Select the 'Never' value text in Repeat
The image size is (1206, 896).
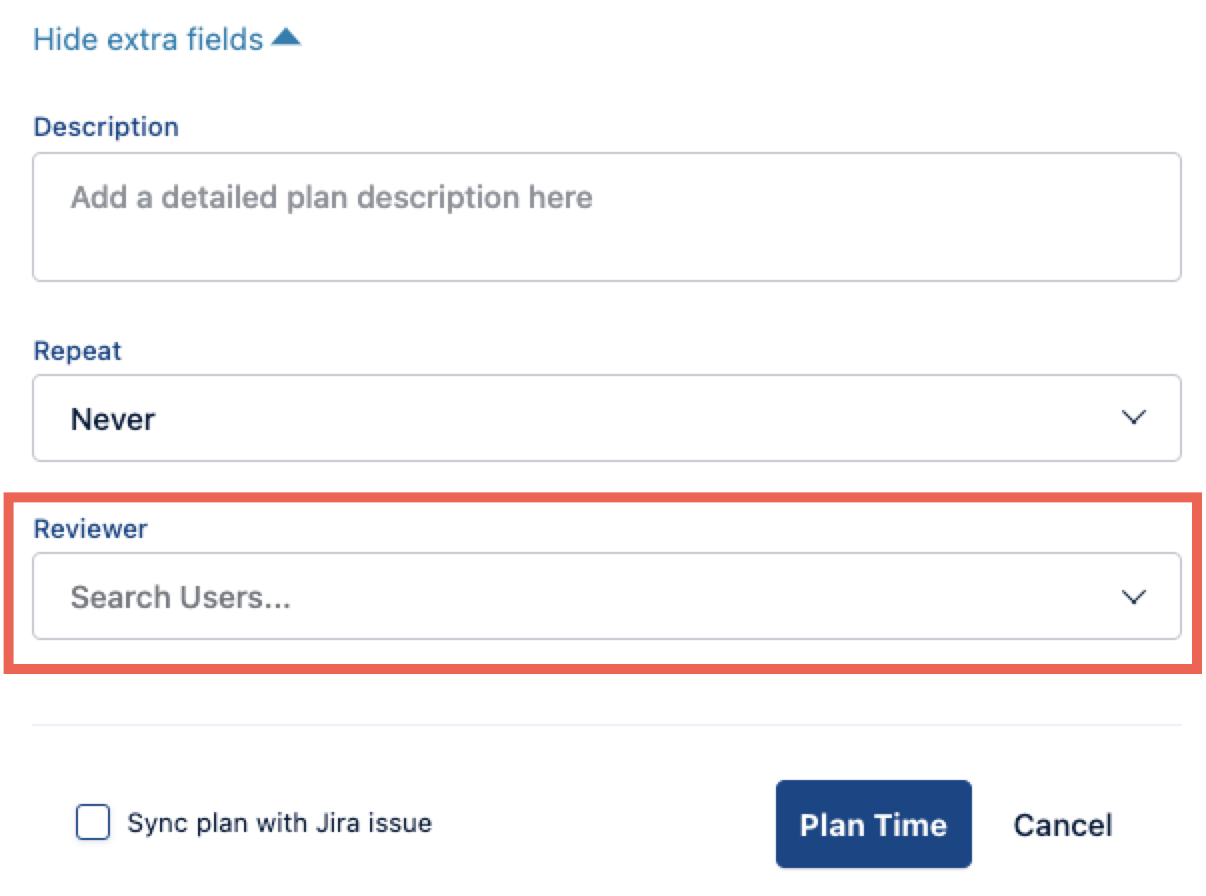point(112,419)
